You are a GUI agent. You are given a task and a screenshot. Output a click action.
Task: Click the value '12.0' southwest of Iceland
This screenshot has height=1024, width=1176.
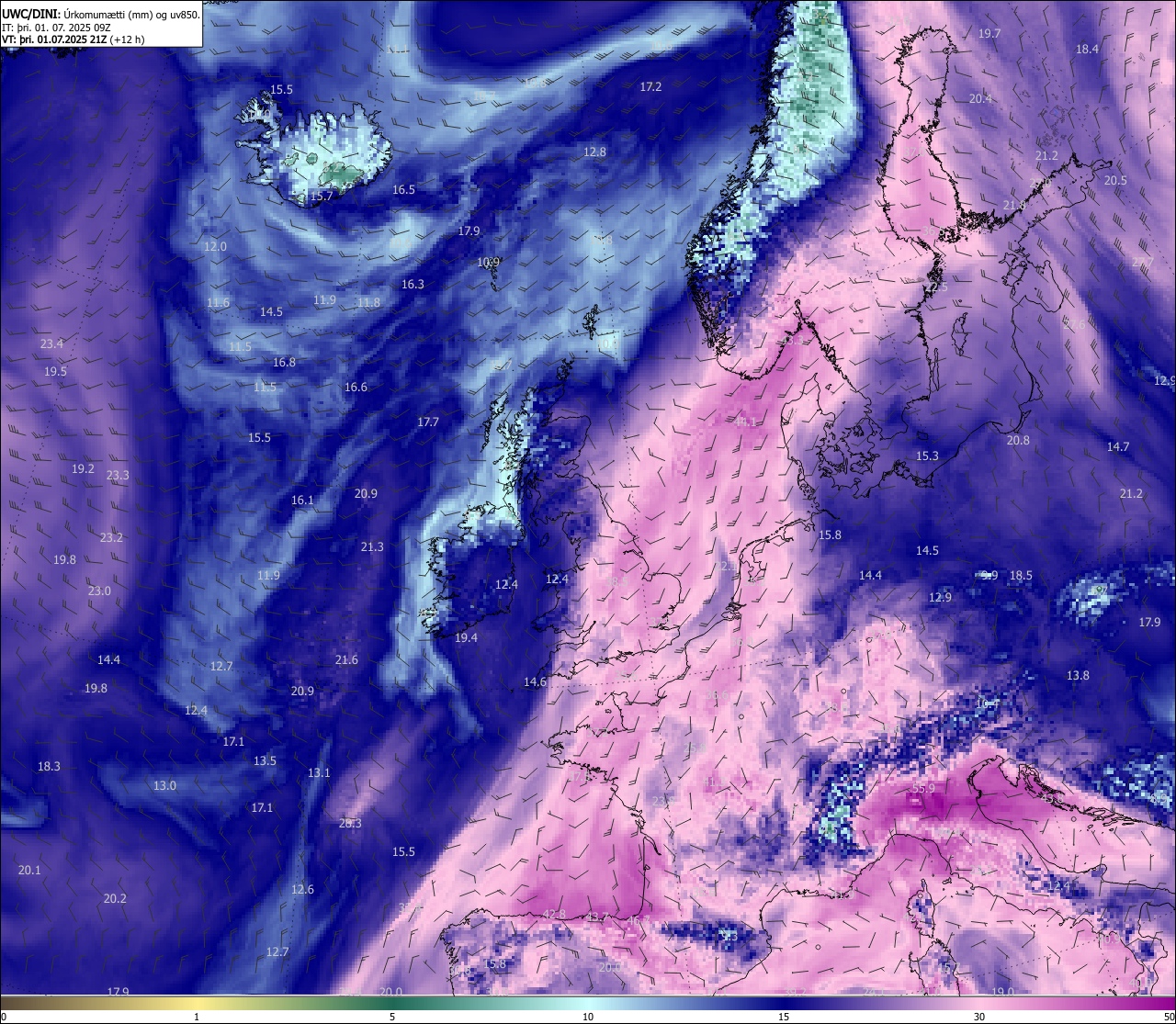(215, 246)
